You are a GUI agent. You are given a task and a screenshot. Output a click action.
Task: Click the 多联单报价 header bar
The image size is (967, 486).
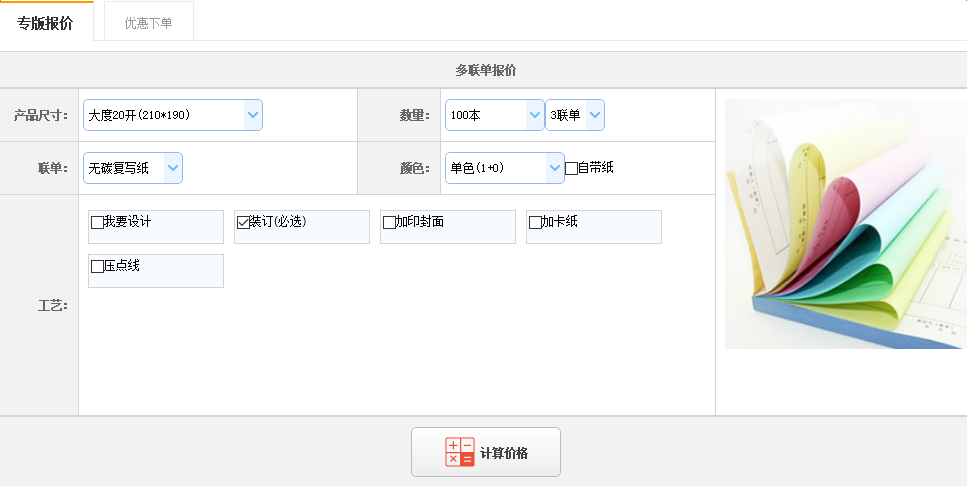(484, 70)
